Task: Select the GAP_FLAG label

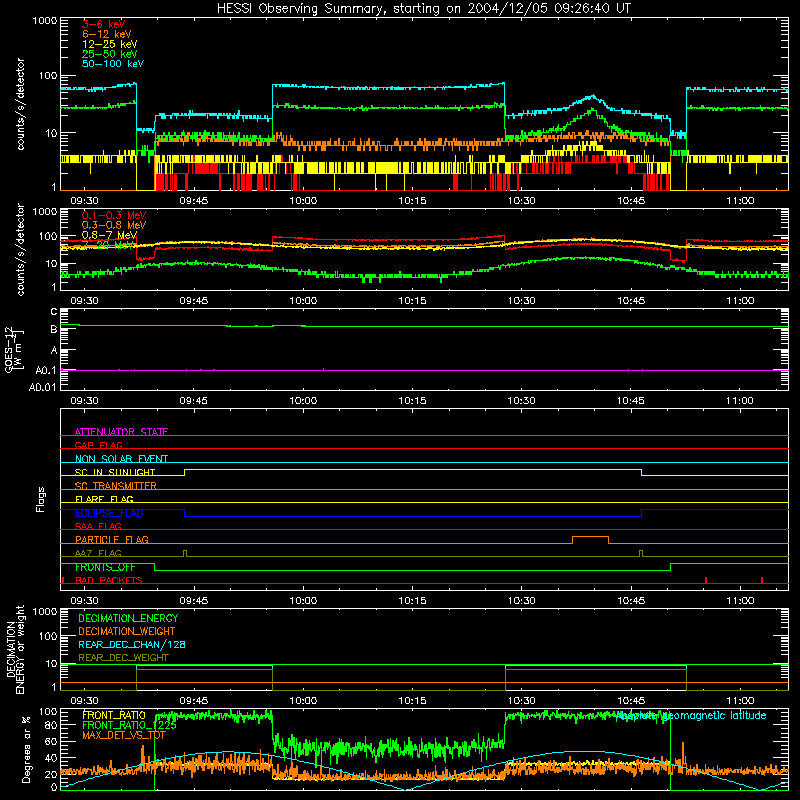Action: 98,445
